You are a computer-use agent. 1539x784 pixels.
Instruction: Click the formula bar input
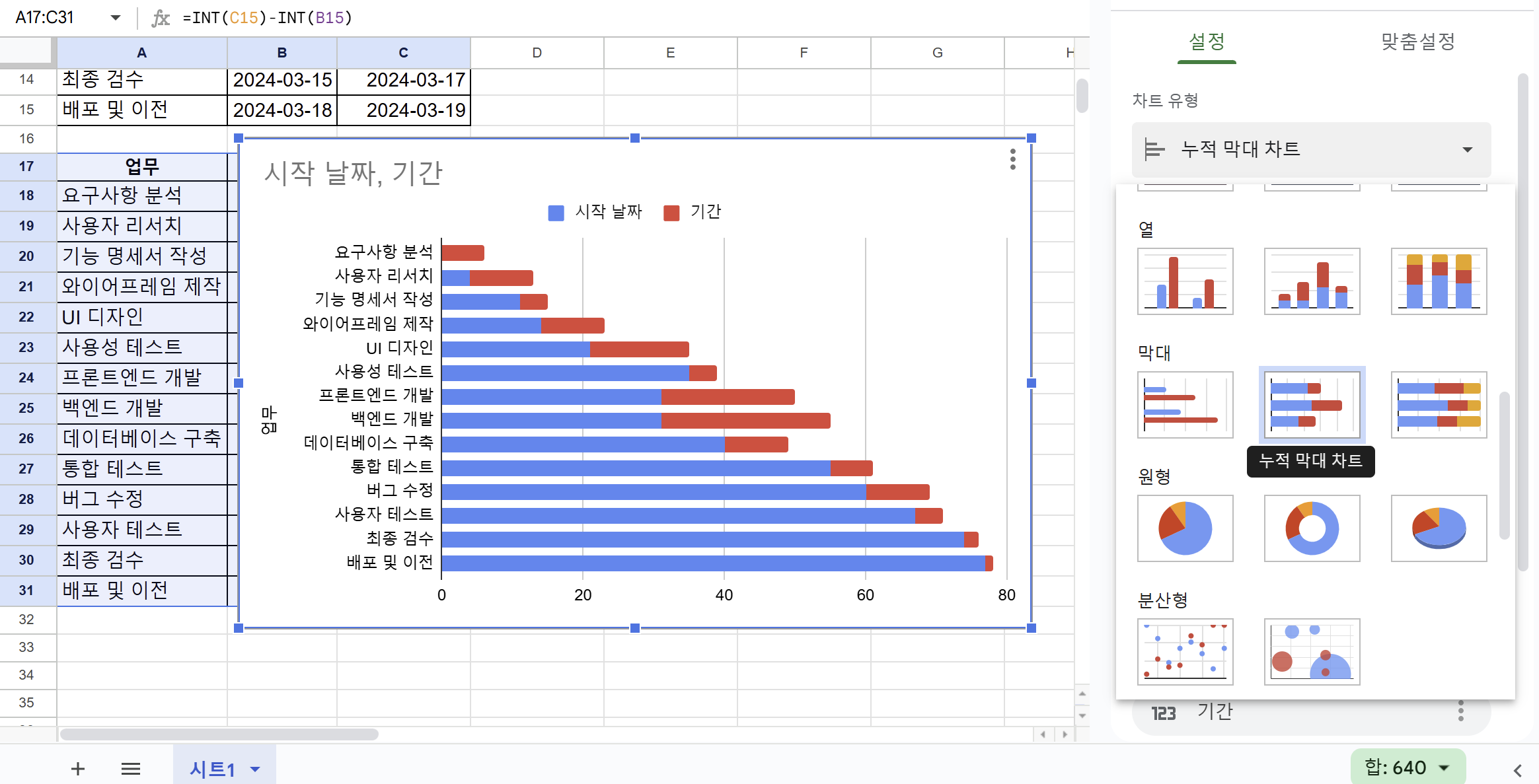point(628,18)
